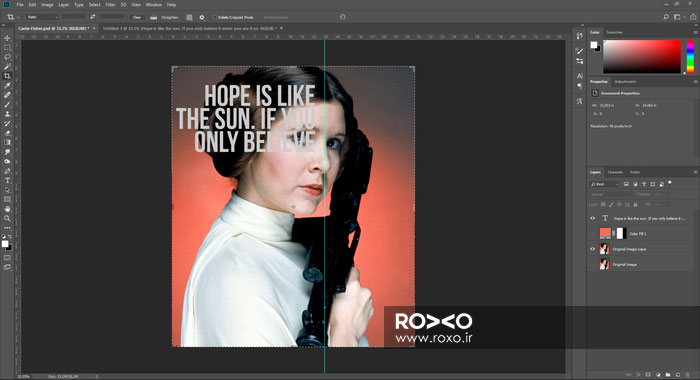Open the File menu
The image size is (700, 380).
(x=20, y=5)
